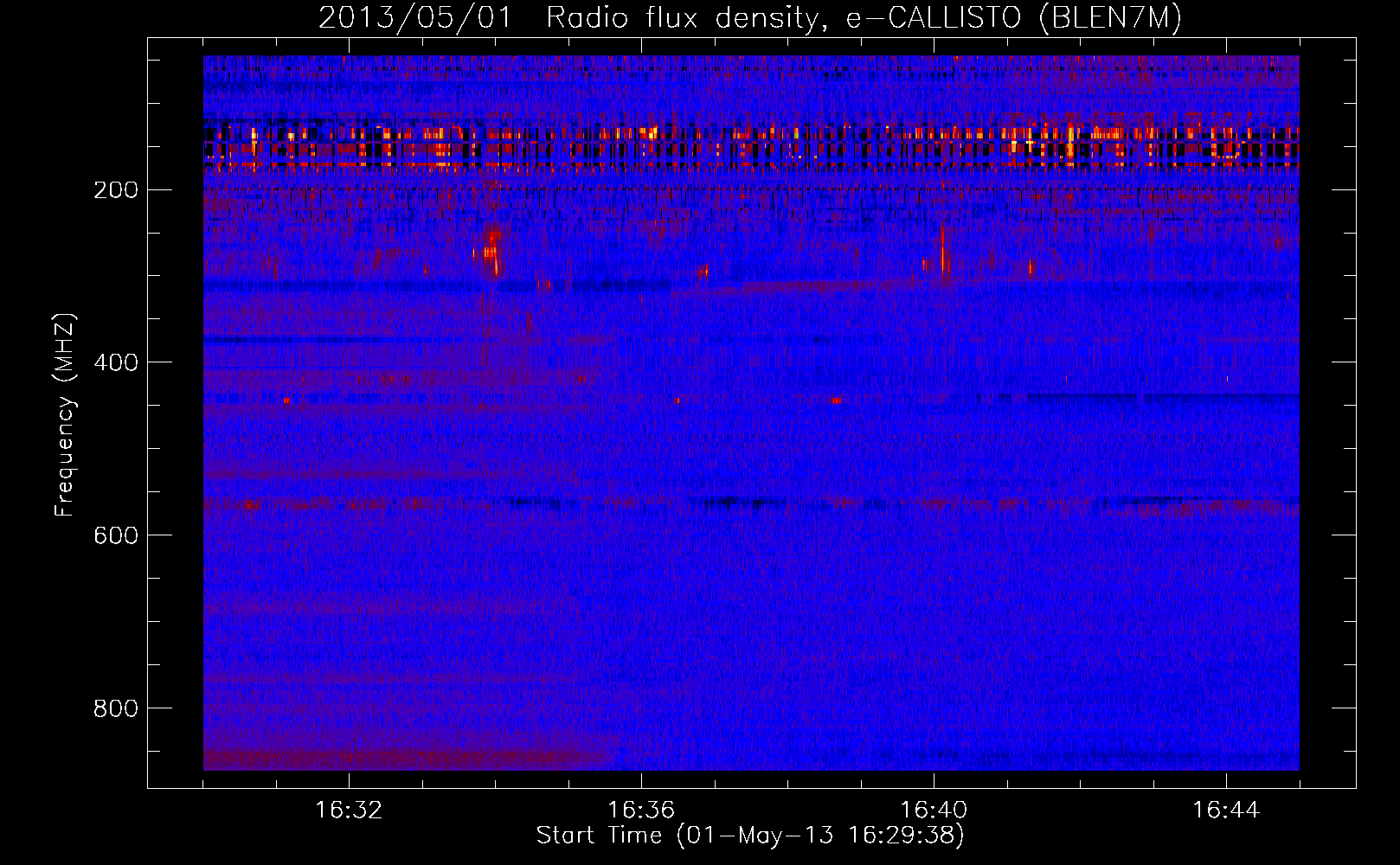
Task: Click the 'Frequency (MHZ)' axis label
Action: (x=65, y=415)
